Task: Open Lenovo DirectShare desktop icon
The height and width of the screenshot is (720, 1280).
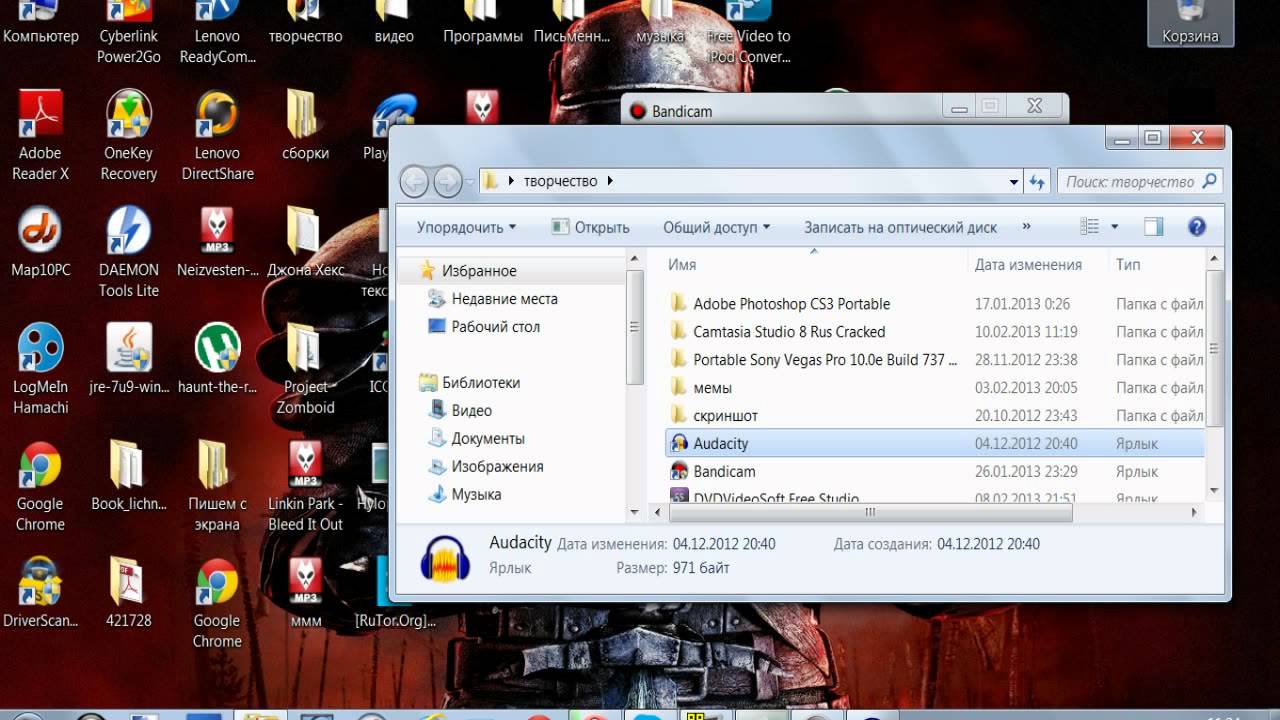Action: click(217, 135)
